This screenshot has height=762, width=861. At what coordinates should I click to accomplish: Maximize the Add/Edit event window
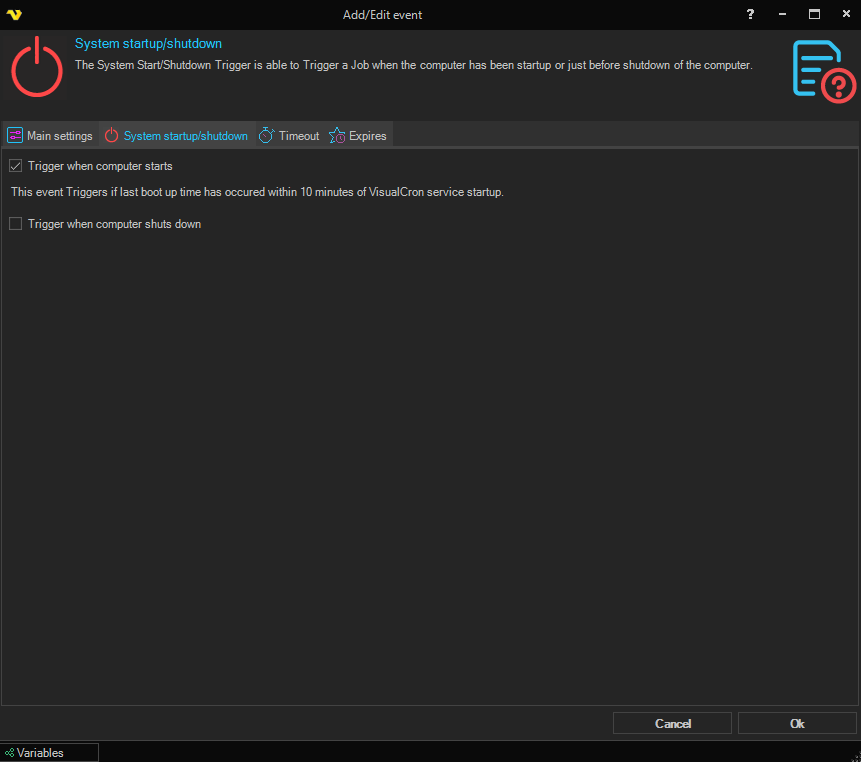[814, 14]
